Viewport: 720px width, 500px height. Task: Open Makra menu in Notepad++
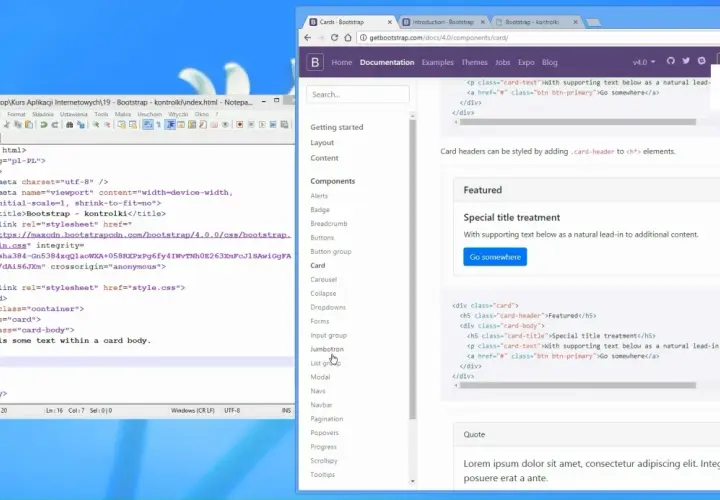point(123,114)
